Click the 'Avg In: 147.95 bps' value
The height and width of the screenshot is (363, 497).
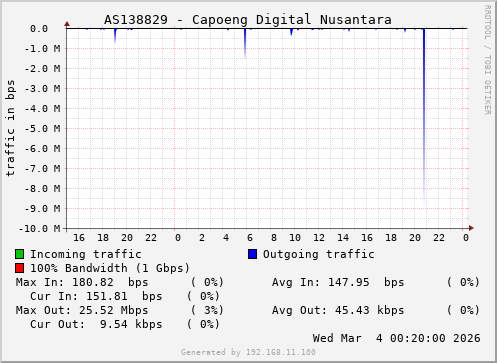pos(338,282)
